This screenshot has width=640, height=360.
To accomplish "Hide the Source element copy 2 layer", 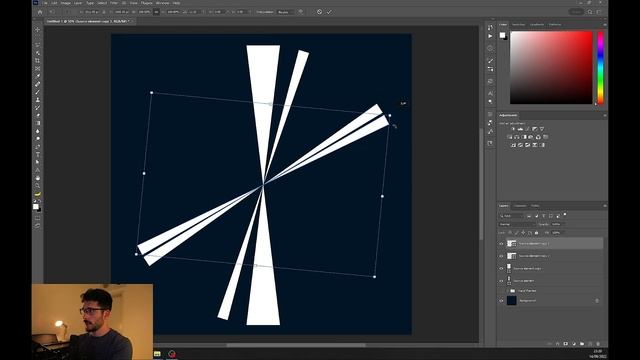I will point(501,256).
